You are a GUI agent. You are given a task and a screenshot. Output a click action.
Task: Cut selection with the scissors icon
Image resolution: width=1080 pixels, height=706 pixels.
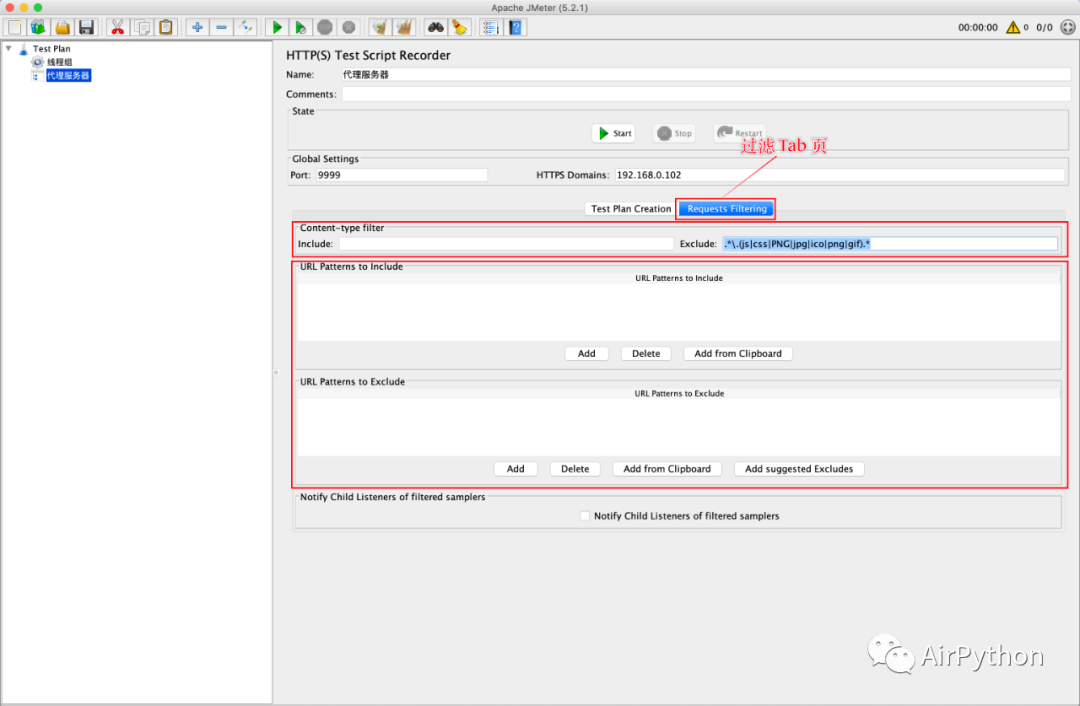[118, 28]
